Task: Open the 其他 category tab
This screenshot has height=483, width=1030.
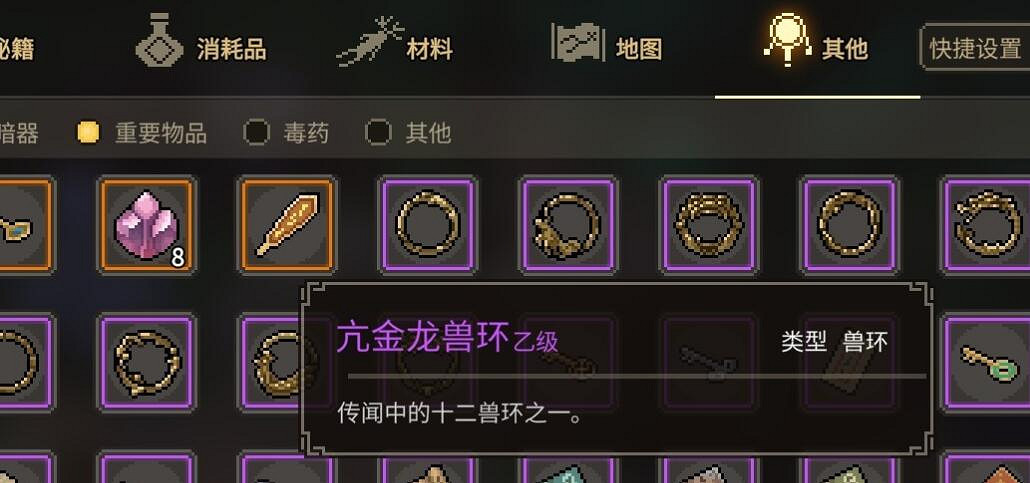Action: (845, 49)
